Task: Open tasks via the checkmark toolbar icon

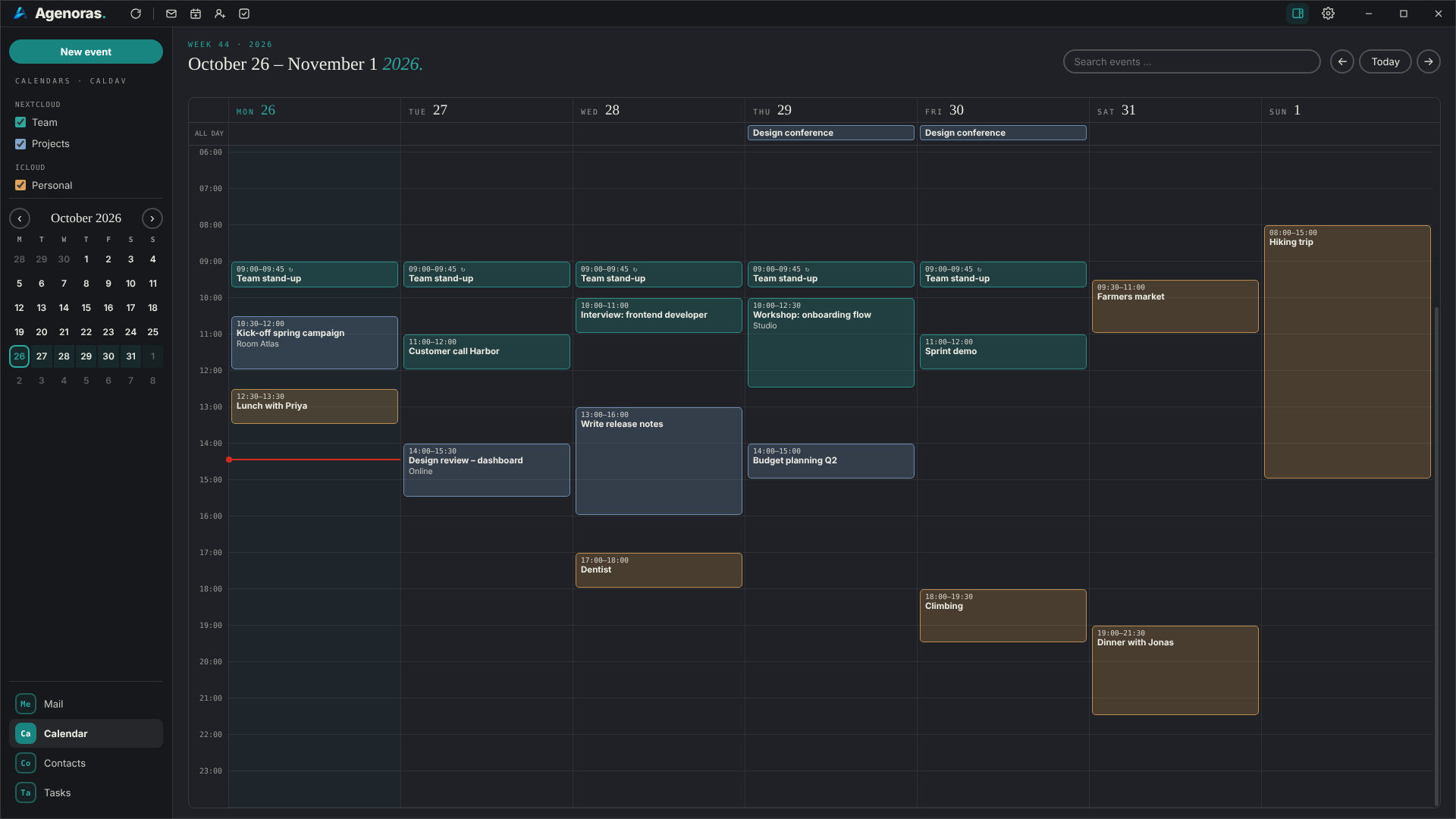Action: click(244, 14)
